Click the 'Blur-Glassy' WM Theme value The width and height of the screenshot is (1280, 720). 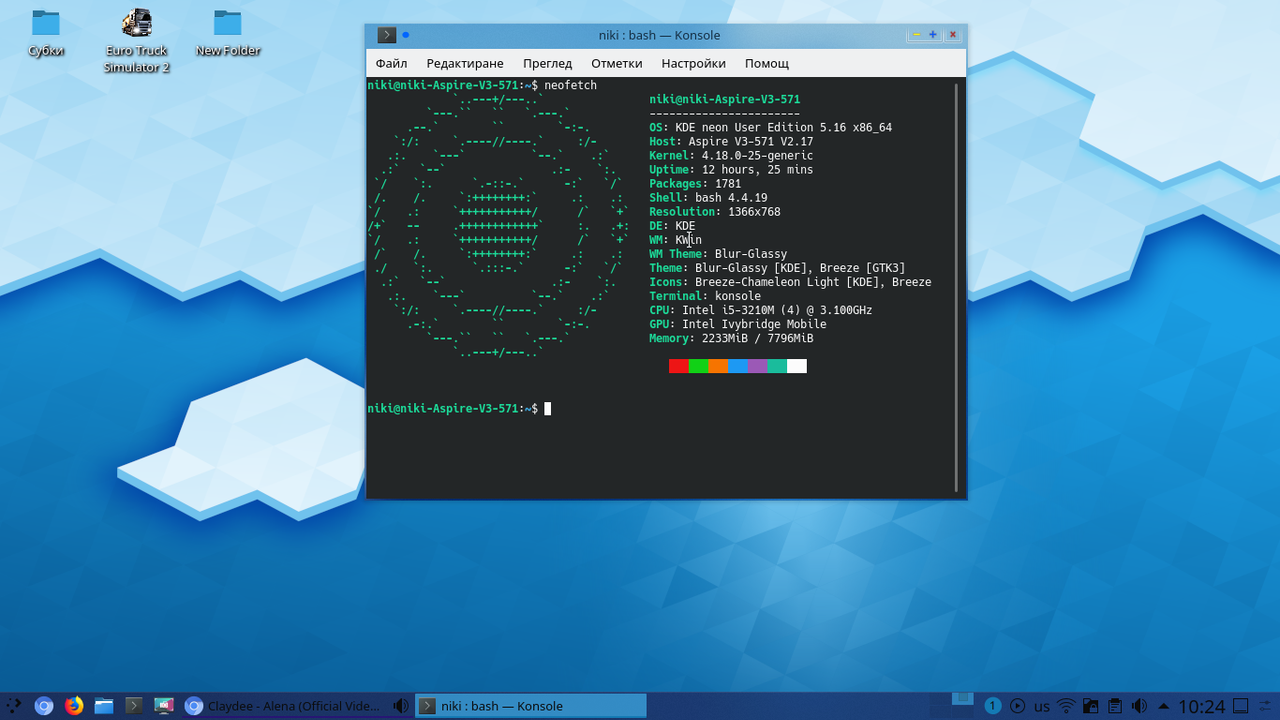coord(751,254)
